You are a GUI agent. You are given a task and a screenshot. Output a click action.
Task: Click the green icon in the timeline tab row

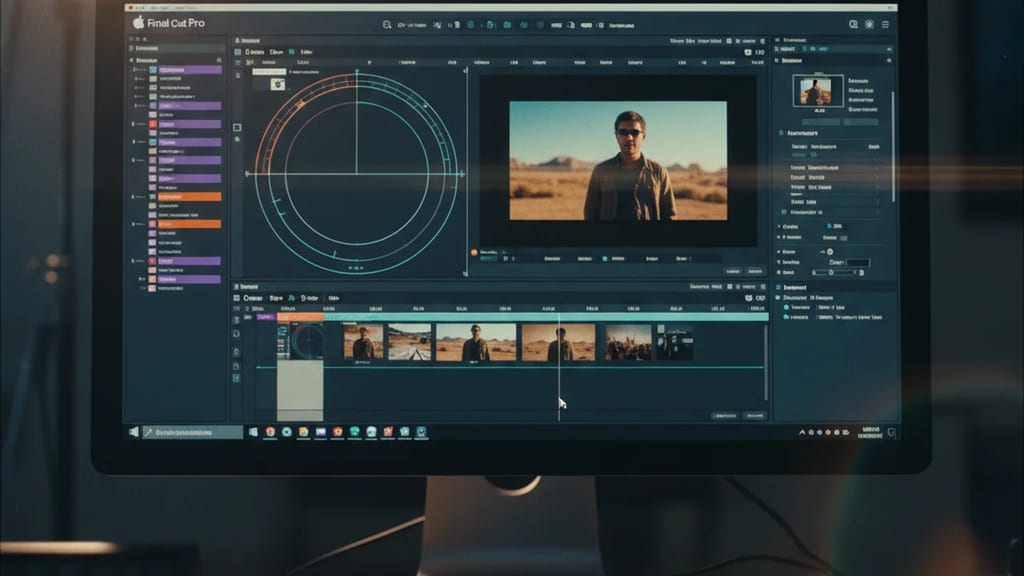click(292, 298)
